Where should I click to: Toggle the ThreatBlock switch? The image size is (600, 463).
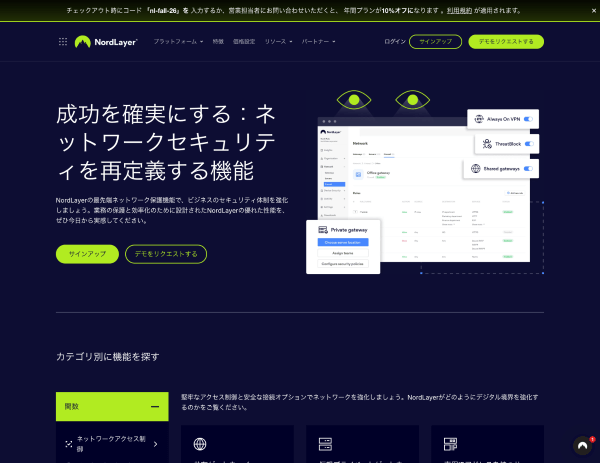coord(529,144)
